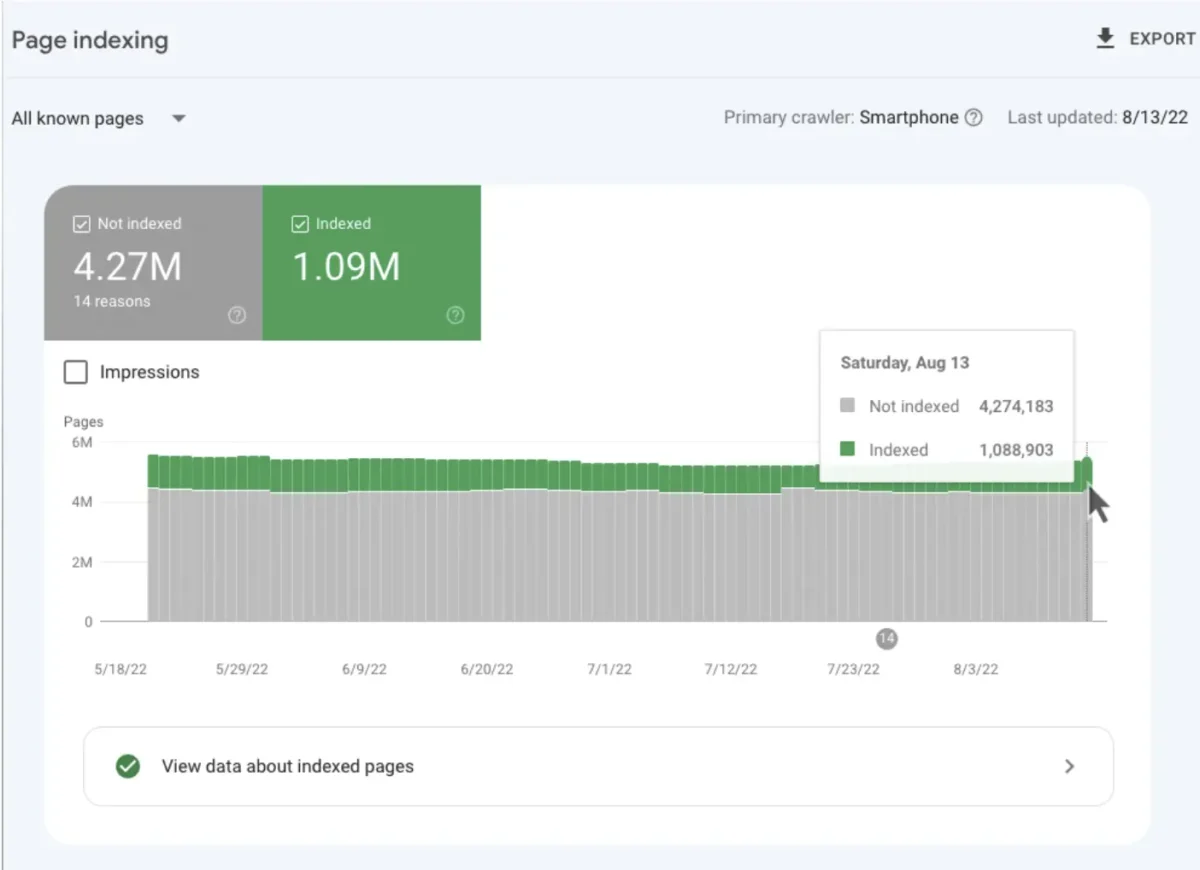Viewport: 1200px width, 870px height.
Task: Open the All known pages dropdown
Action: click(99, 119)
